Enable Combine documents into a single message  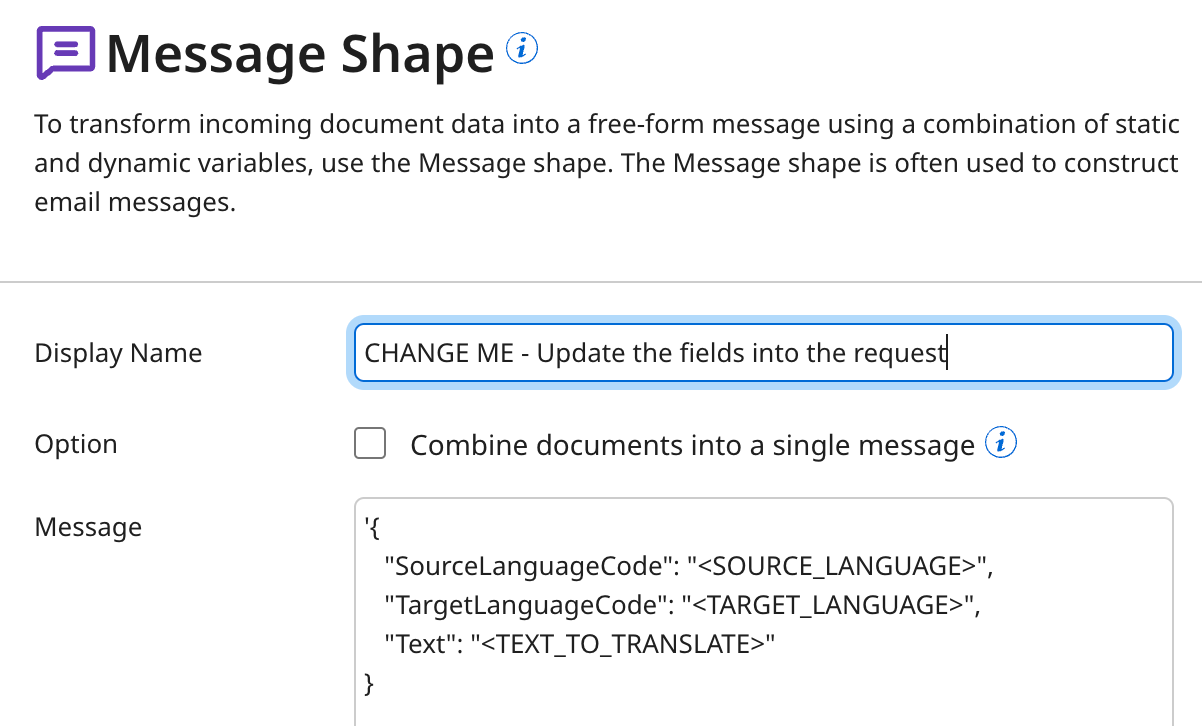pyautogui.click(x=370, y=443)
